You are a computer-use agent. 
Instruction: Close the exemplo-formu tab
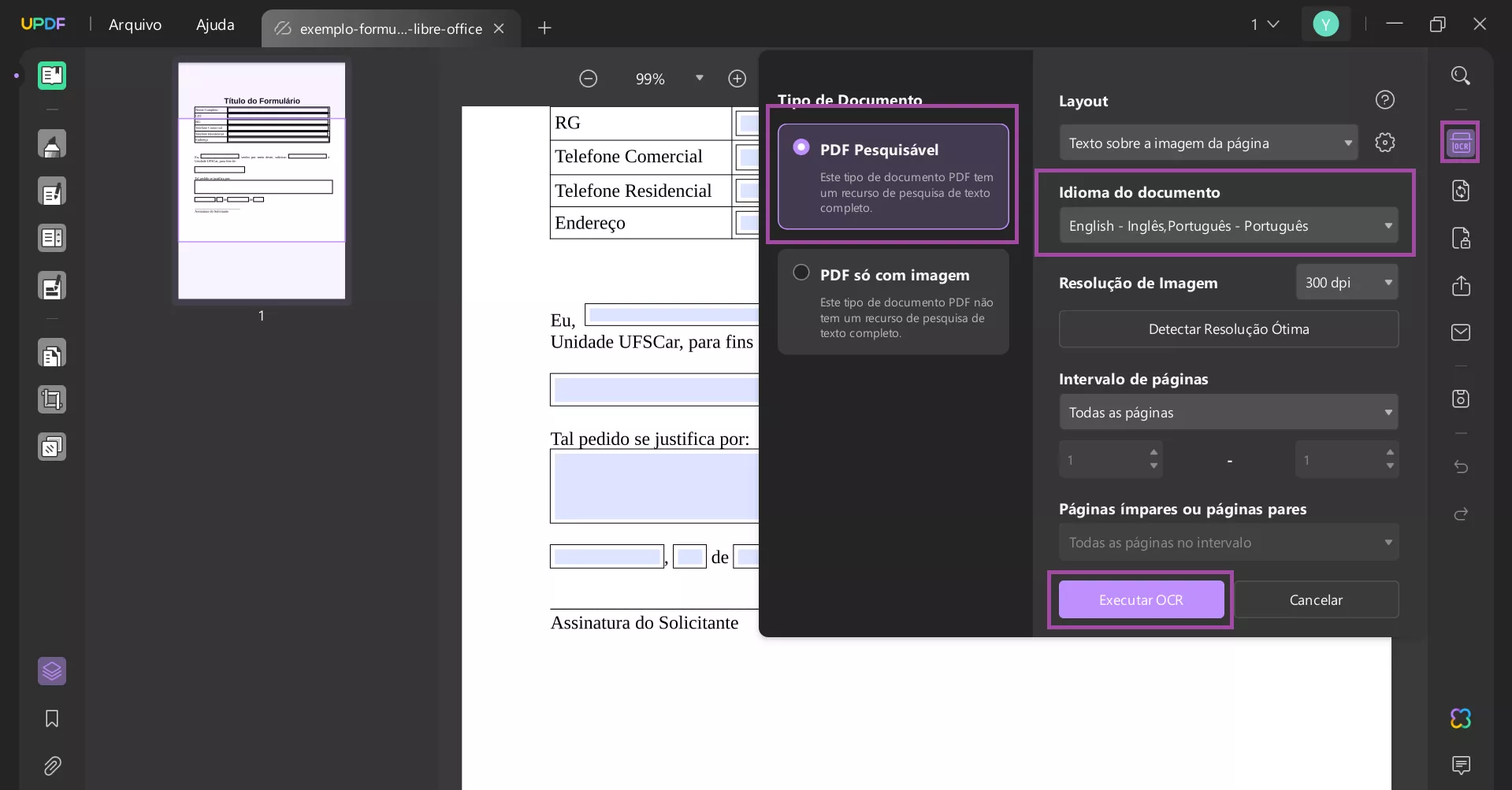tap(499, 28)
